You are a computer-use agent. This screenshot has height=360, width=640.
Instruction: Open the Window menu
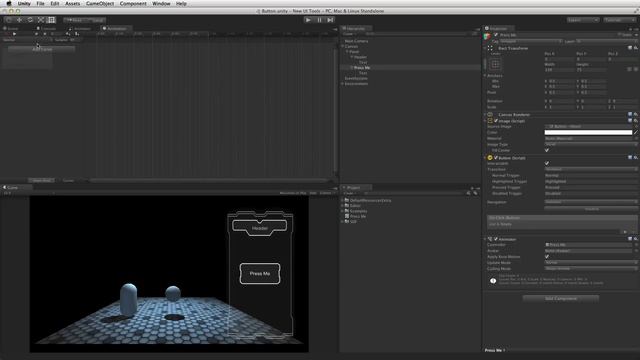(x=161, y=4)
